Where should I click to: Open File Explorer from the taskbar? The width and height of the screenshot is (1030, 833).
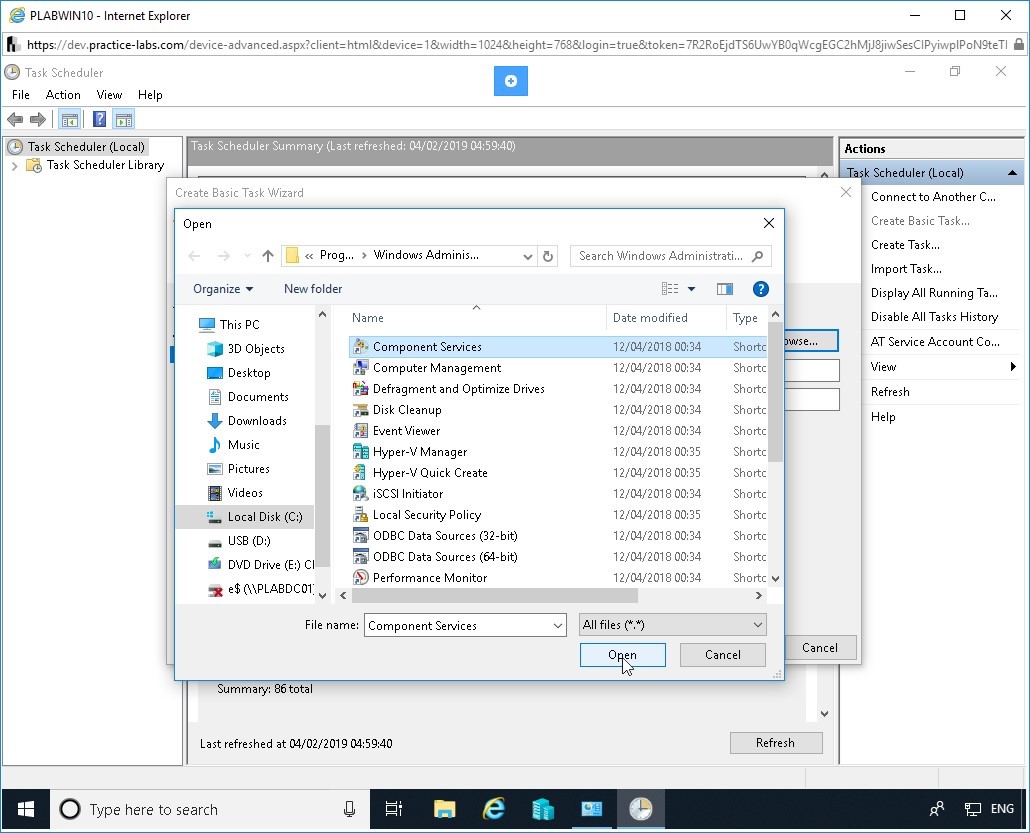[x=444, y=809]
